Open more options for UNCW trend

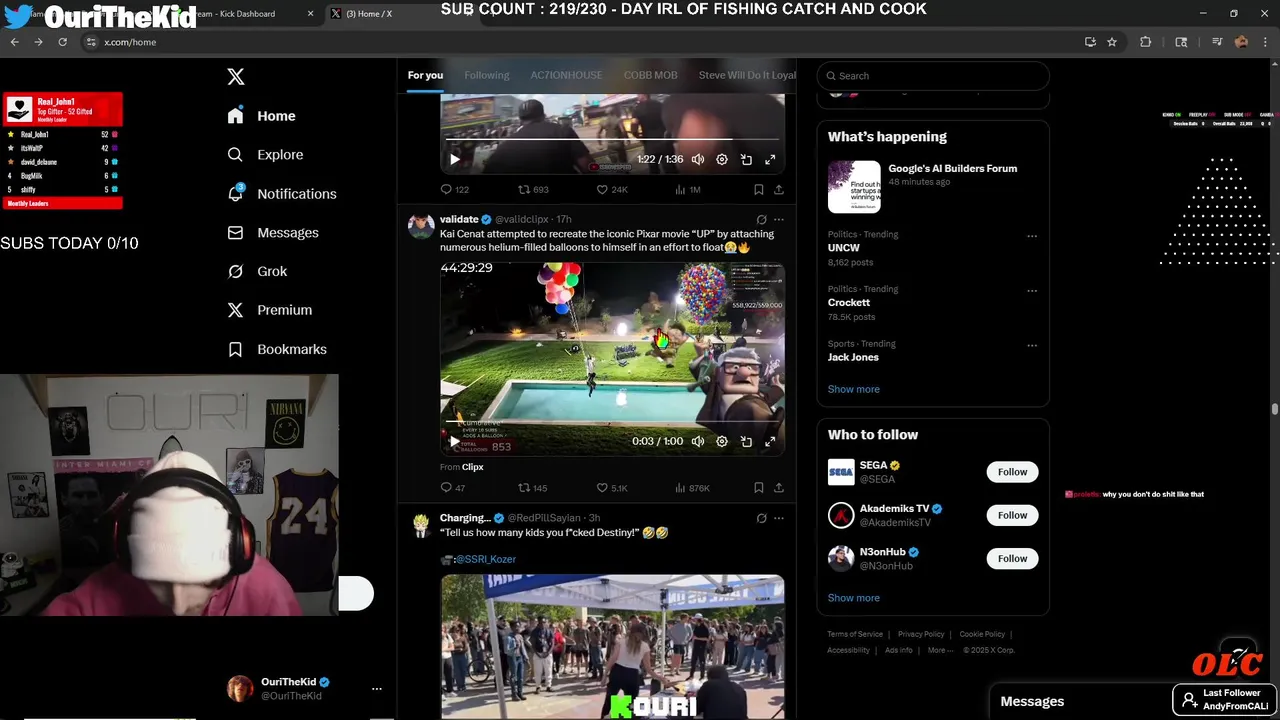click(1032, 237)
